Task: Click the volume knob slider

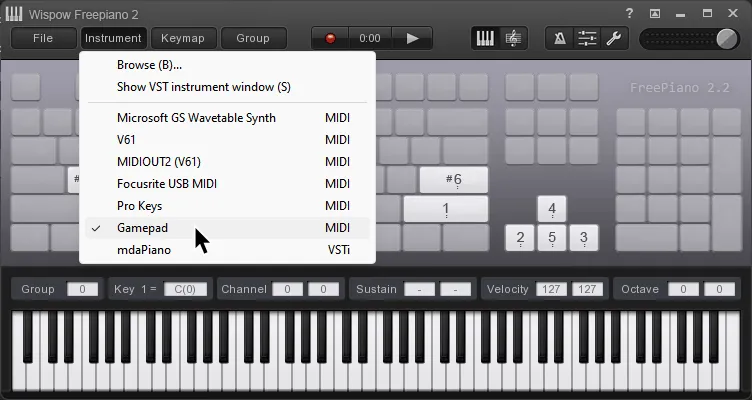Action: [727, 39]
